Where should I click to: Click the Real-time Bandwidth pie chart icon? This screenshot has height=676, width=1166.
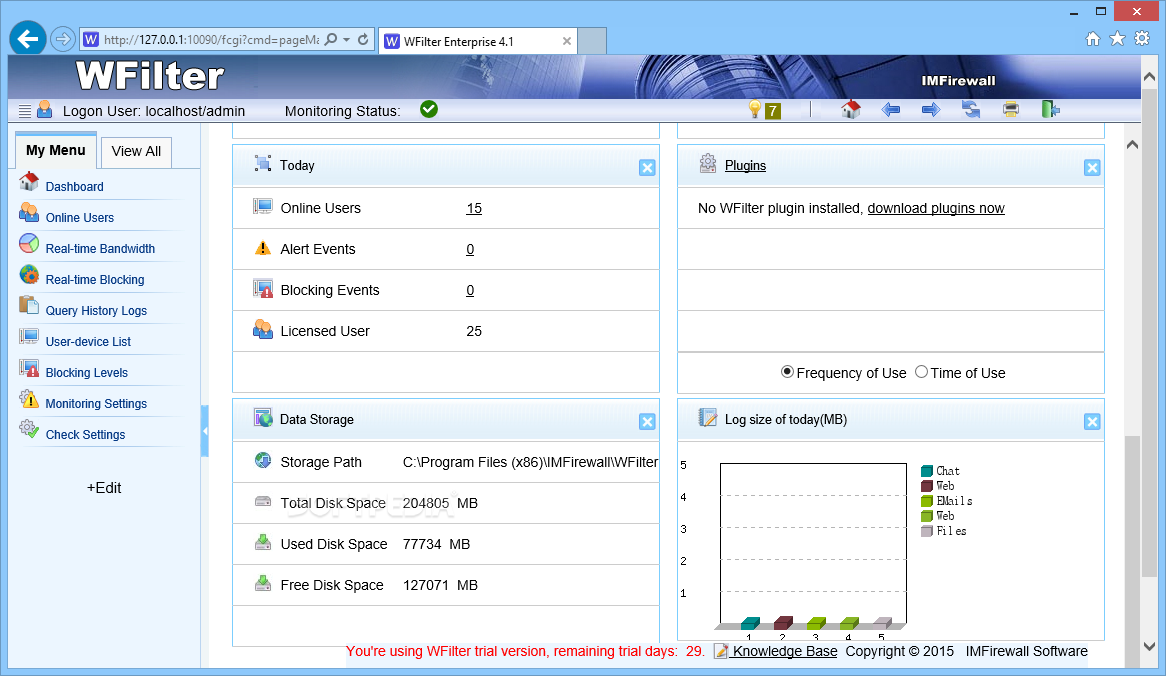coord(29,243)
